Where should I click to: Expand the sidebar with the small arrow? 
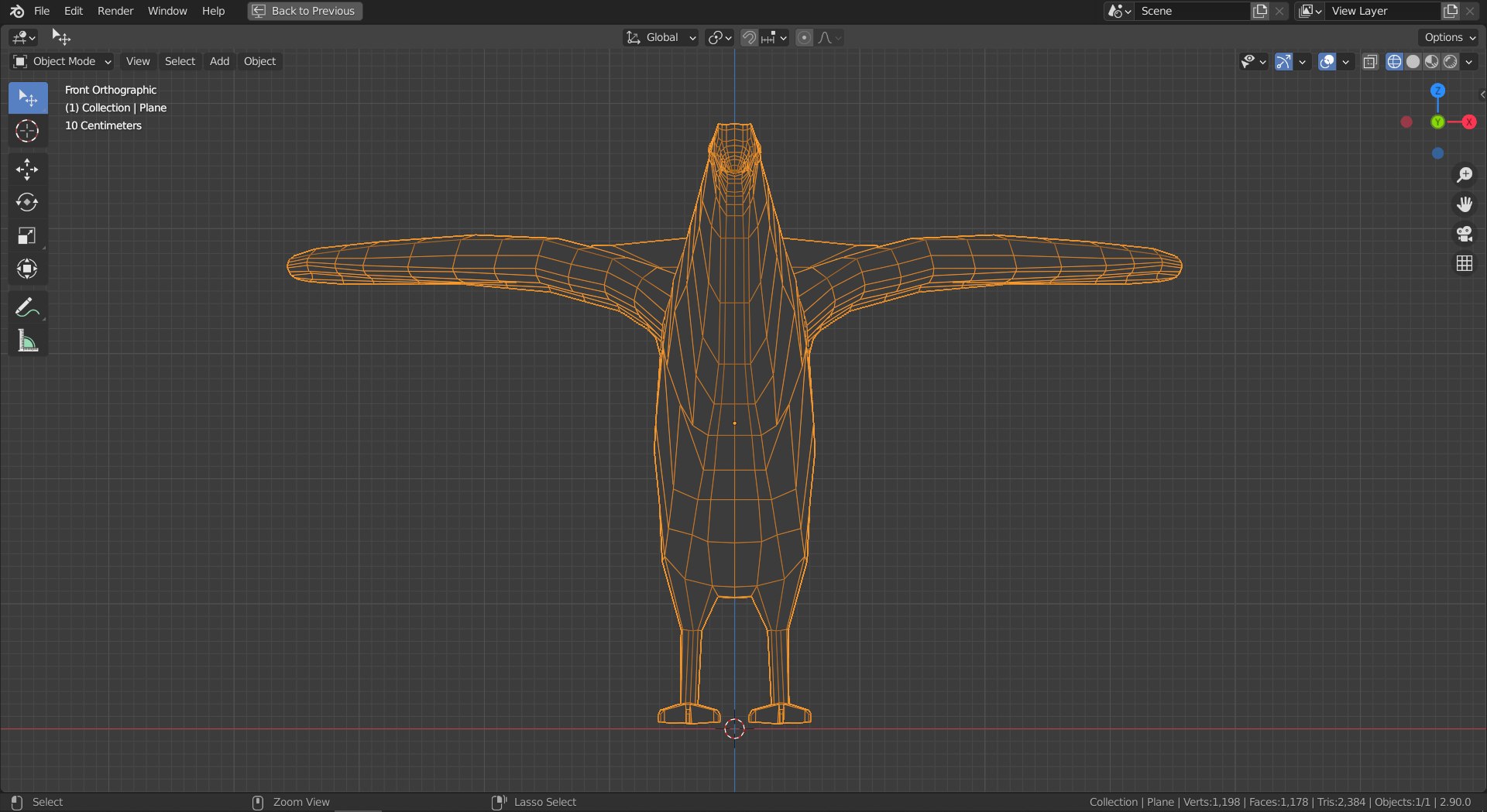(x=1482, y=94)
